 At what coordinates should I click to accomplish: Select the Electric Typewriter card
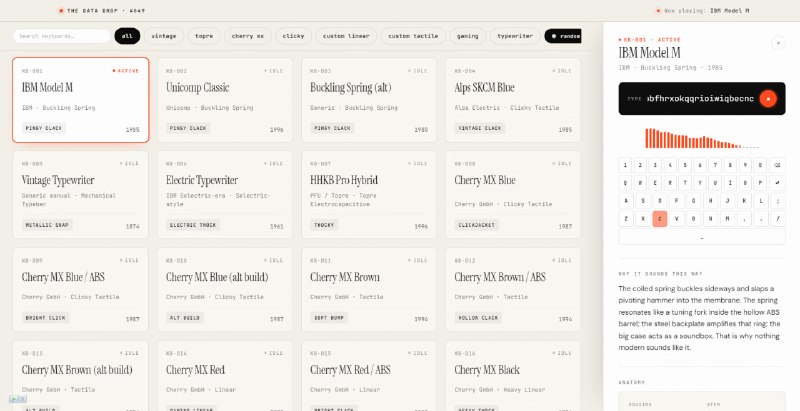click(225, 194)
